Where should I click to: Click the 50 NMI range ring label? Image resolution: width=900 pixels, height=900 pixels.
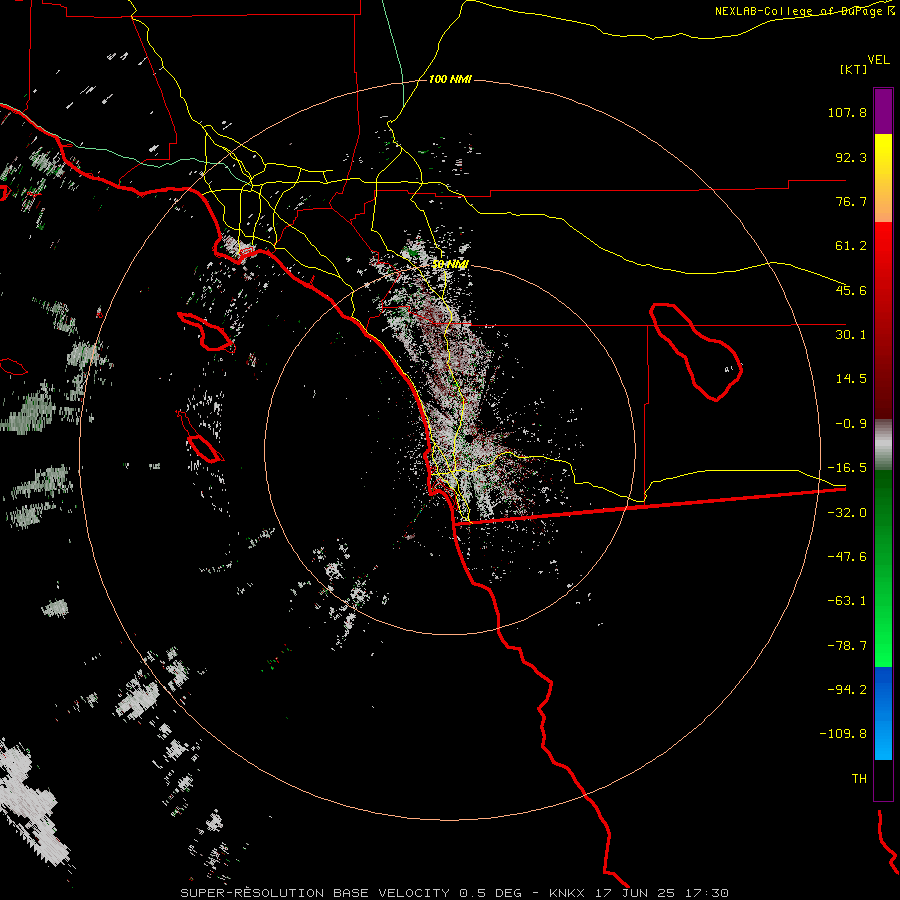coord(451,264)
